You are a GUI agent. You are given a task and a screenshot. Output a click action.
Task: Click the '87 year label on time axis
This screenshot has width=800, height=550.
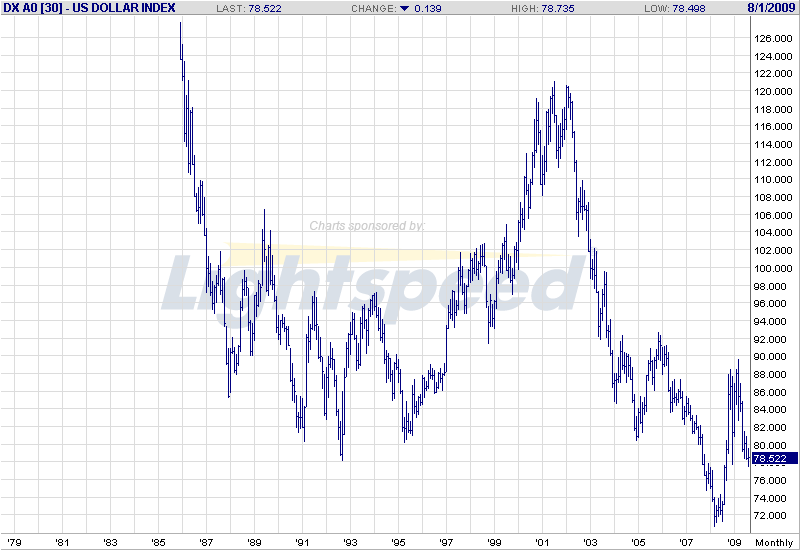[206, 542]
